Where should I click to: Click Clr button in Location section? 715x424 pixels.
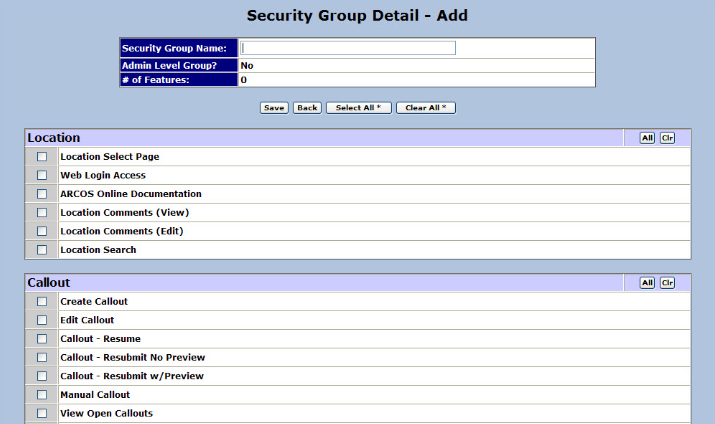pyautogui.click(x=667, y=138)
